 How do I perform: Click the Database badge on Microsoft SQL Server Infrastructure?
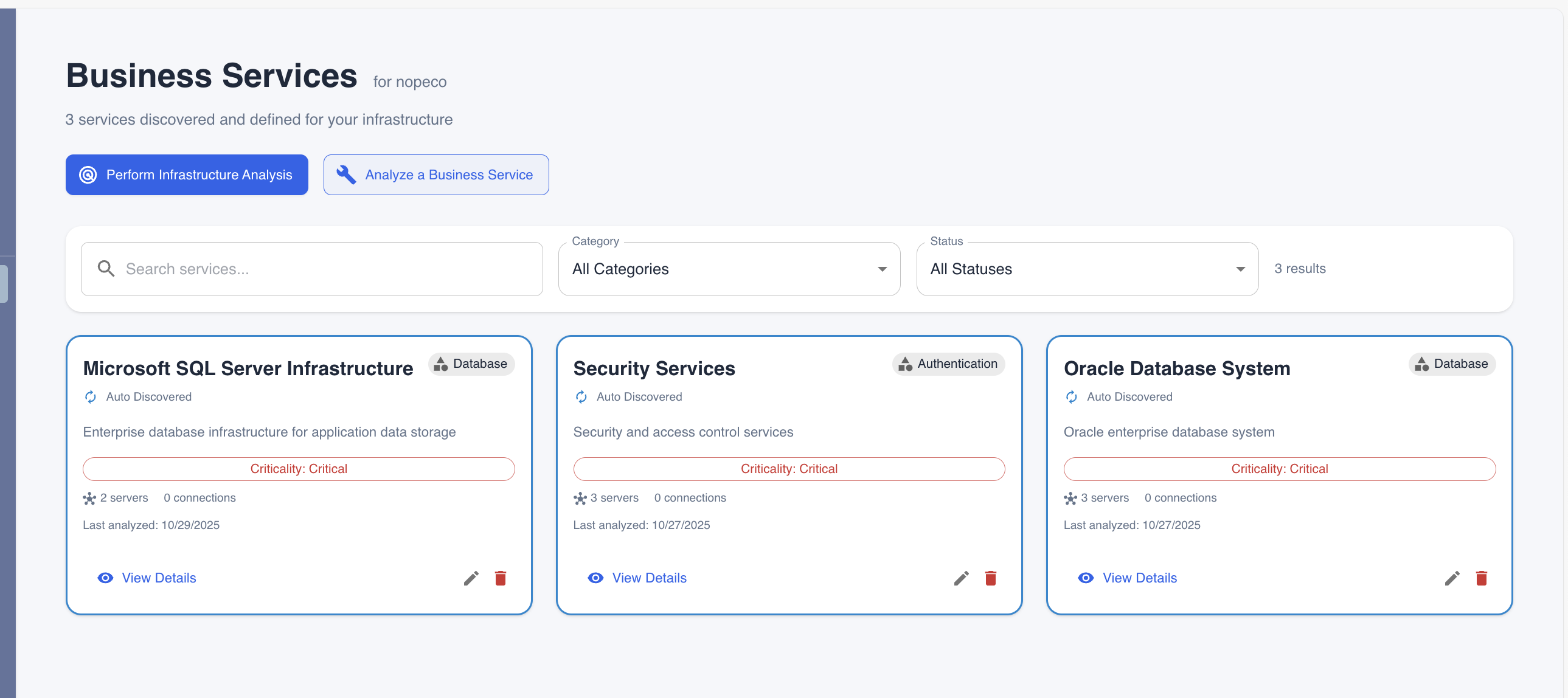coord(471,364)
